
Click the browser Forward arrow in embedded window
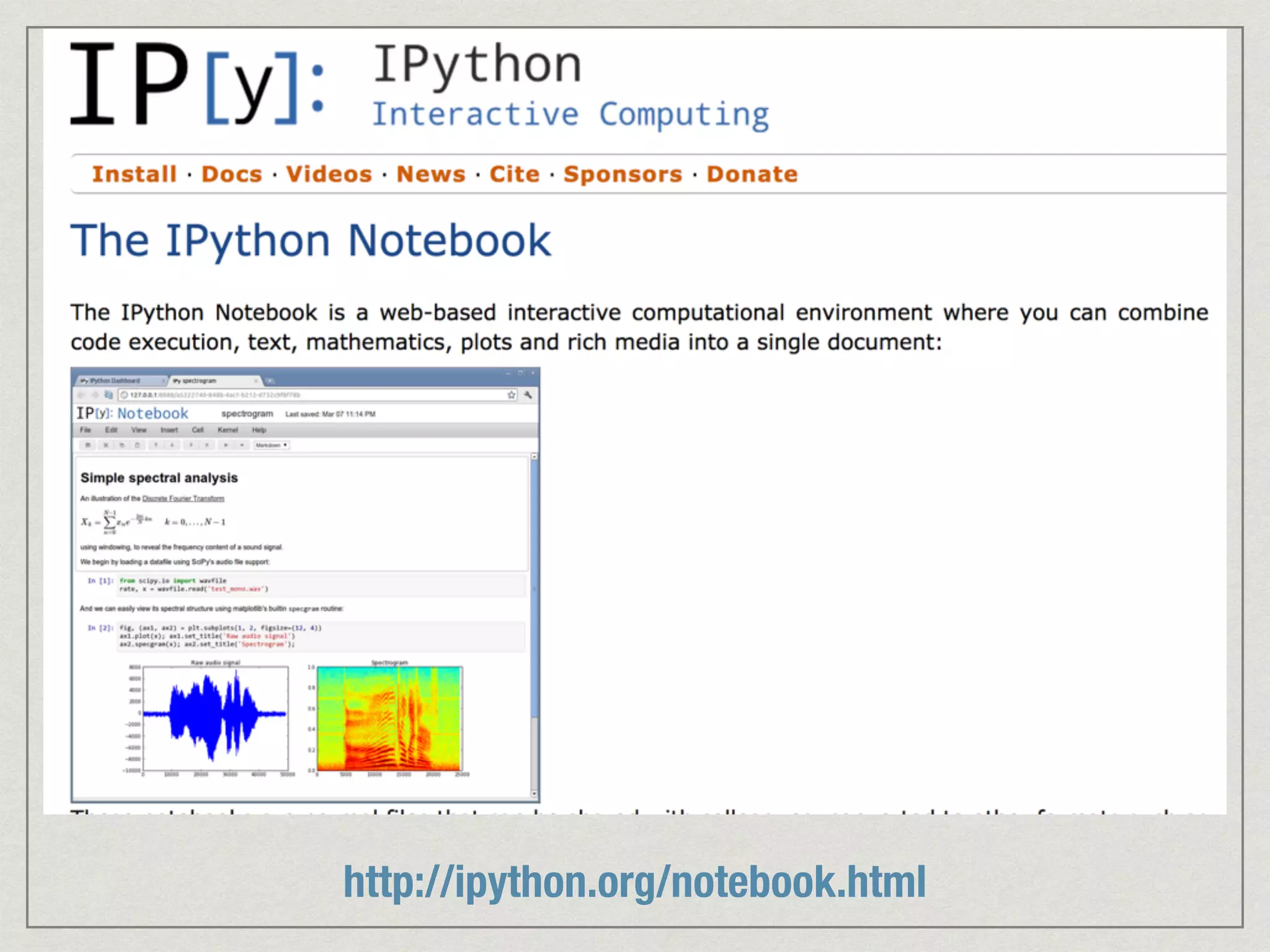tap(95, 395)
